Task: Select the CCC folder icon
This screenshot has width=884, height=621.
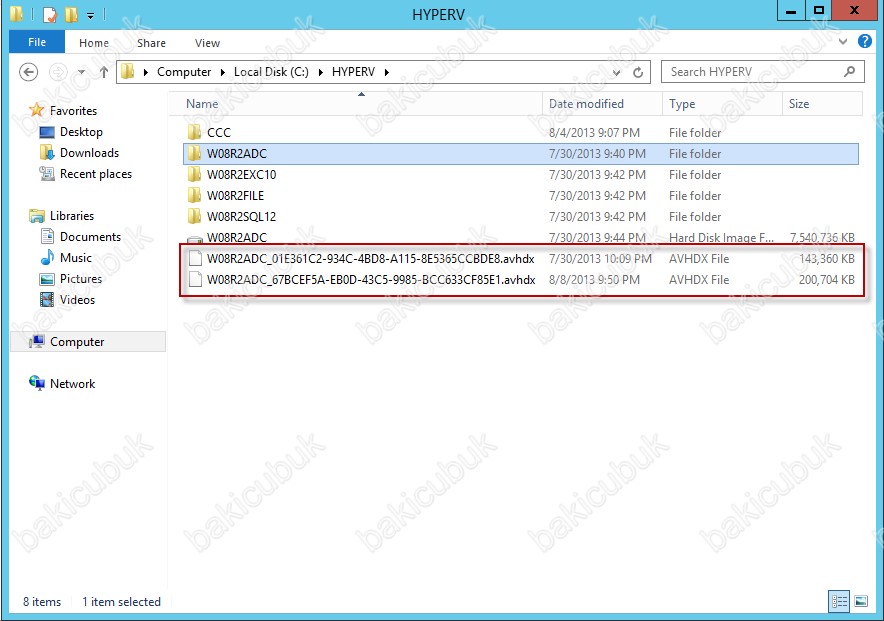Action: [x=195, y=132]
